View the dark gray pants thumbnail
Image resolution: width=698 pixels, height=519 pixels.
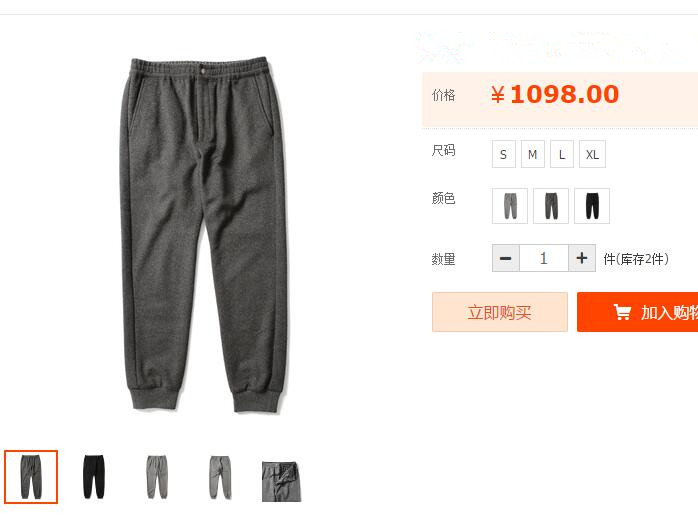pos(31,477)
